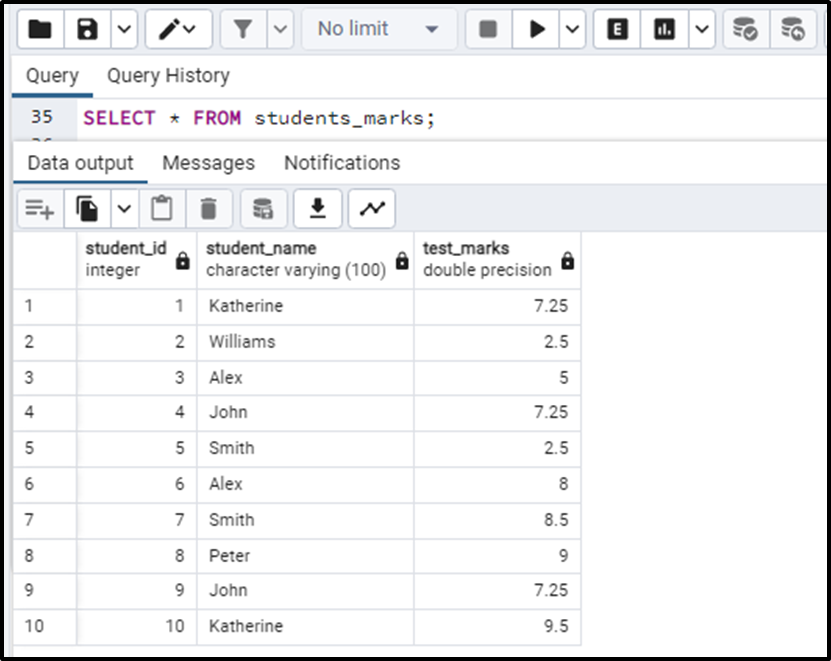Run Explain on the query
Image resolution: width=831 pixels, height=661 pixels.
pos(616,29)
